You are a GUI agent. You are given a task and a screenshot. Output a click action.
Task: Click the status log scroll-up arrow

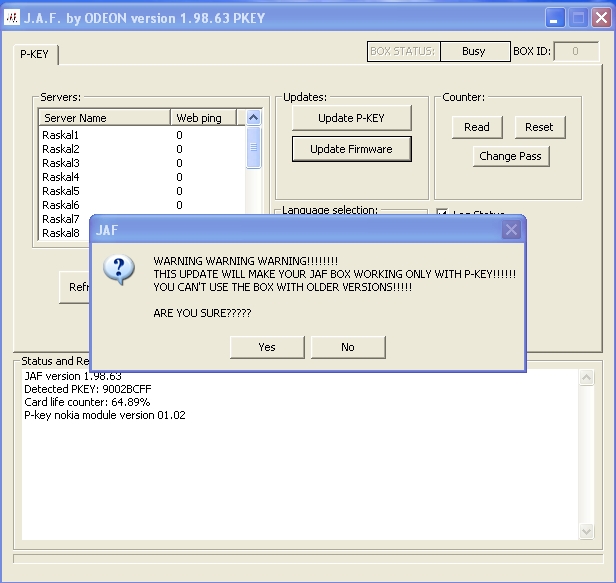pos(587,378)
